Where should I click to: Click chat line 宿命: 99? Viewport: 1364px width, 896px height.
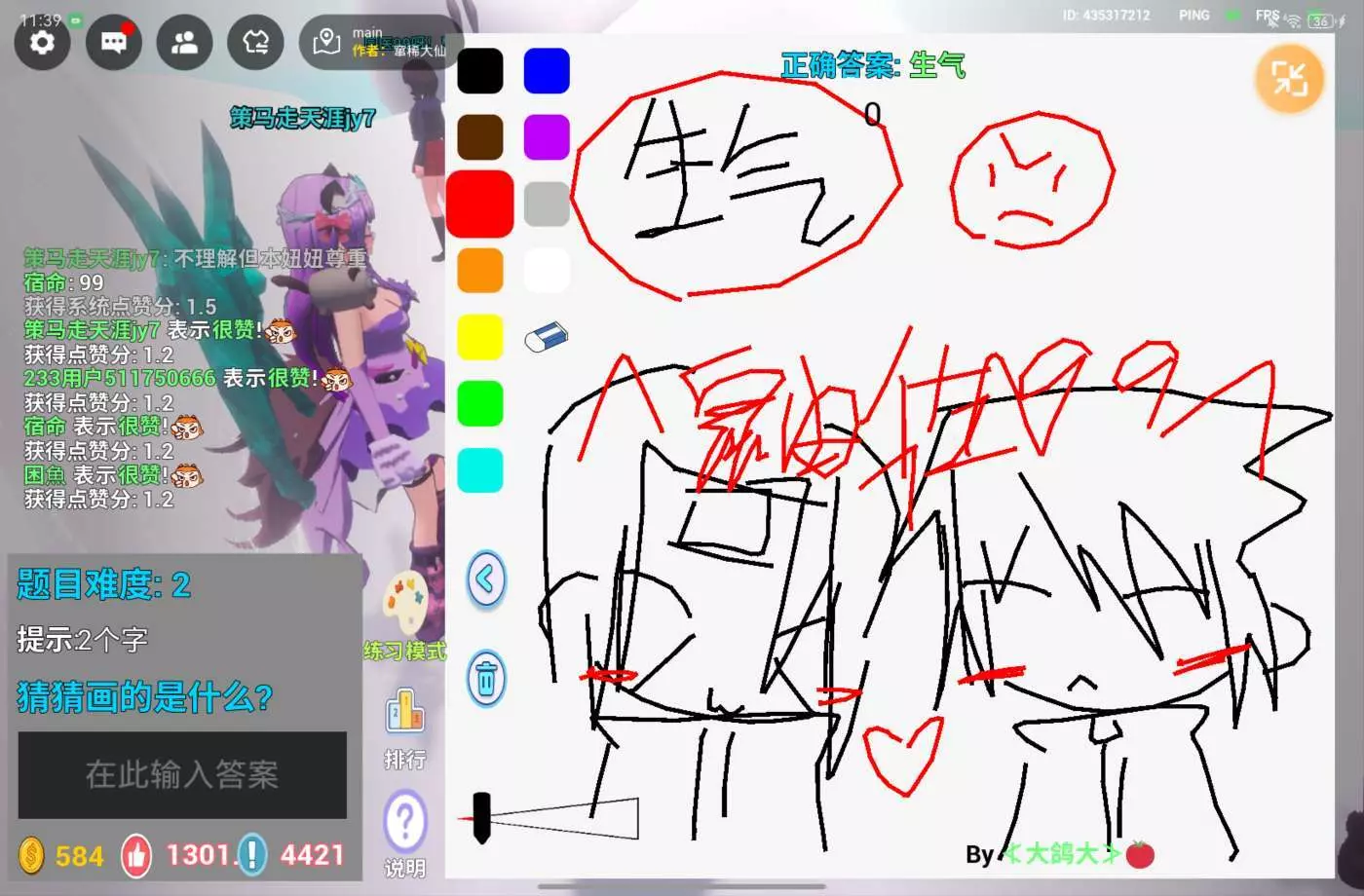[x=64, y=282]
